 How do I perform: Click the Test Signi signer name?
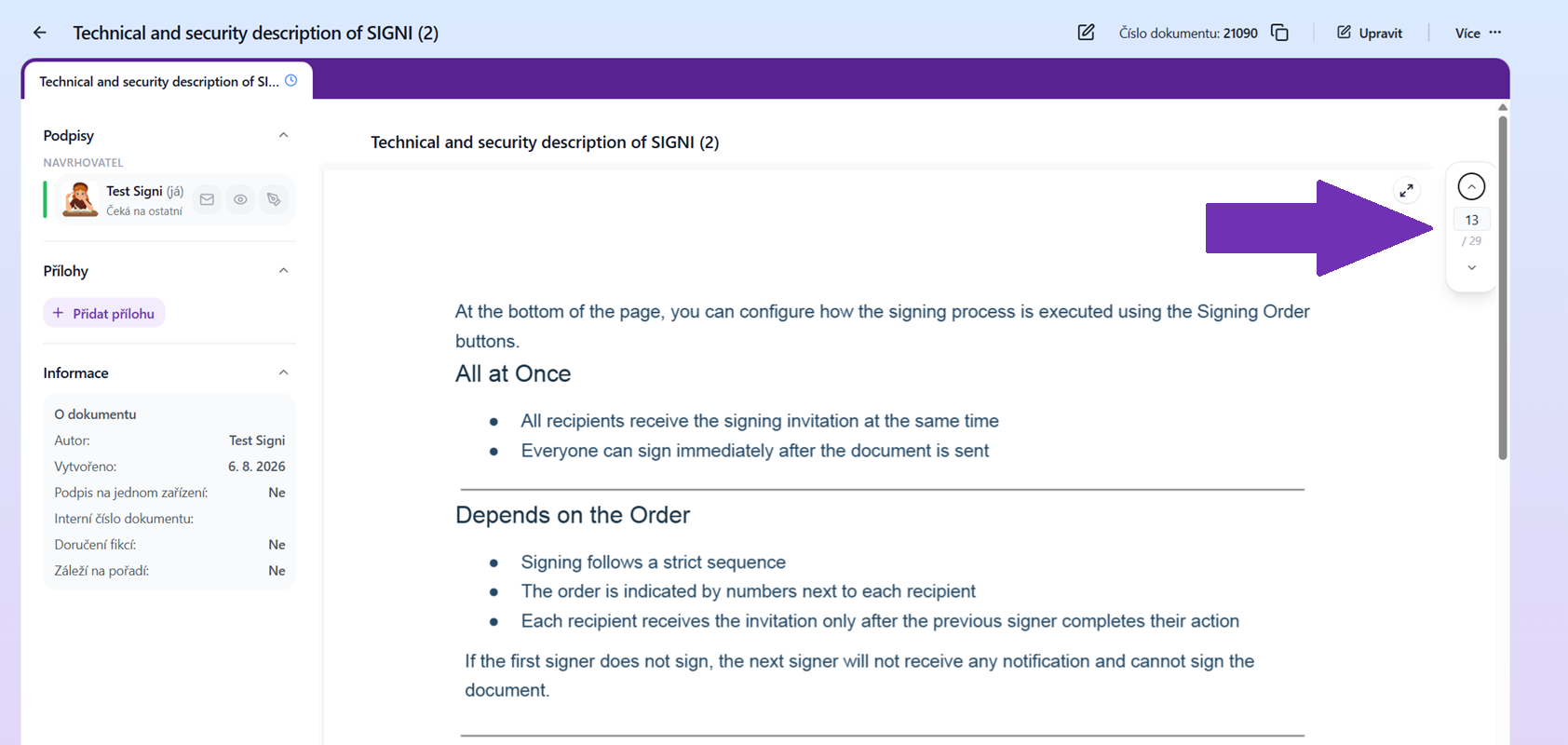[134, 191]
